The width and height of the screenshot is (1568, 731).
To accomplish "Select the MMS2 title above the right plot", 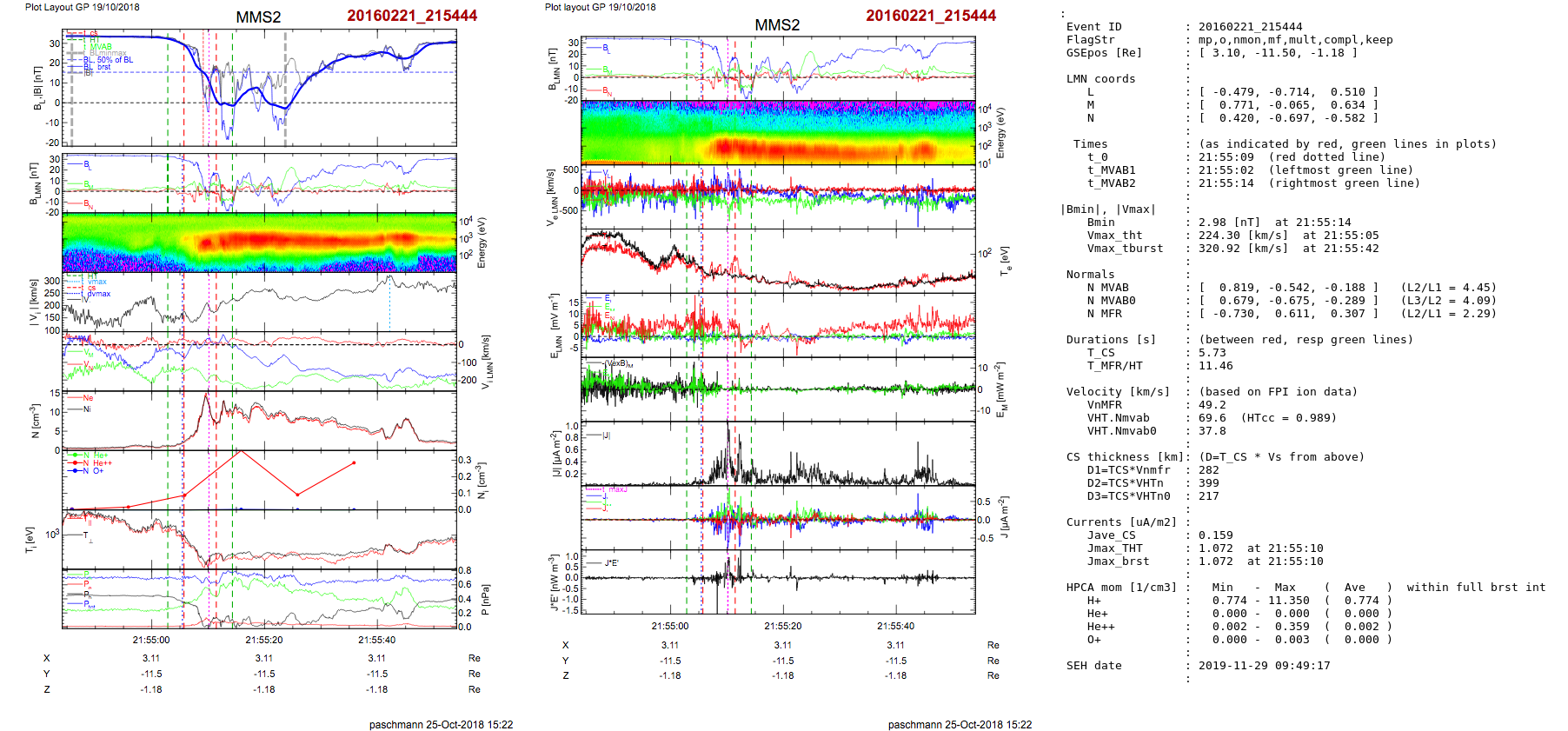I will (x=777, y=25).
